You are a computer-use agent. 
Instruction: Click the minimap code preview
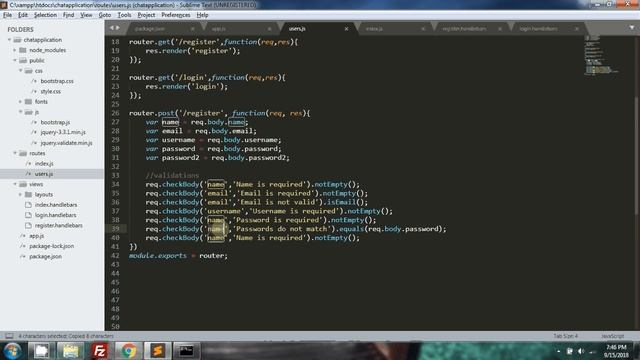[602, 55]
